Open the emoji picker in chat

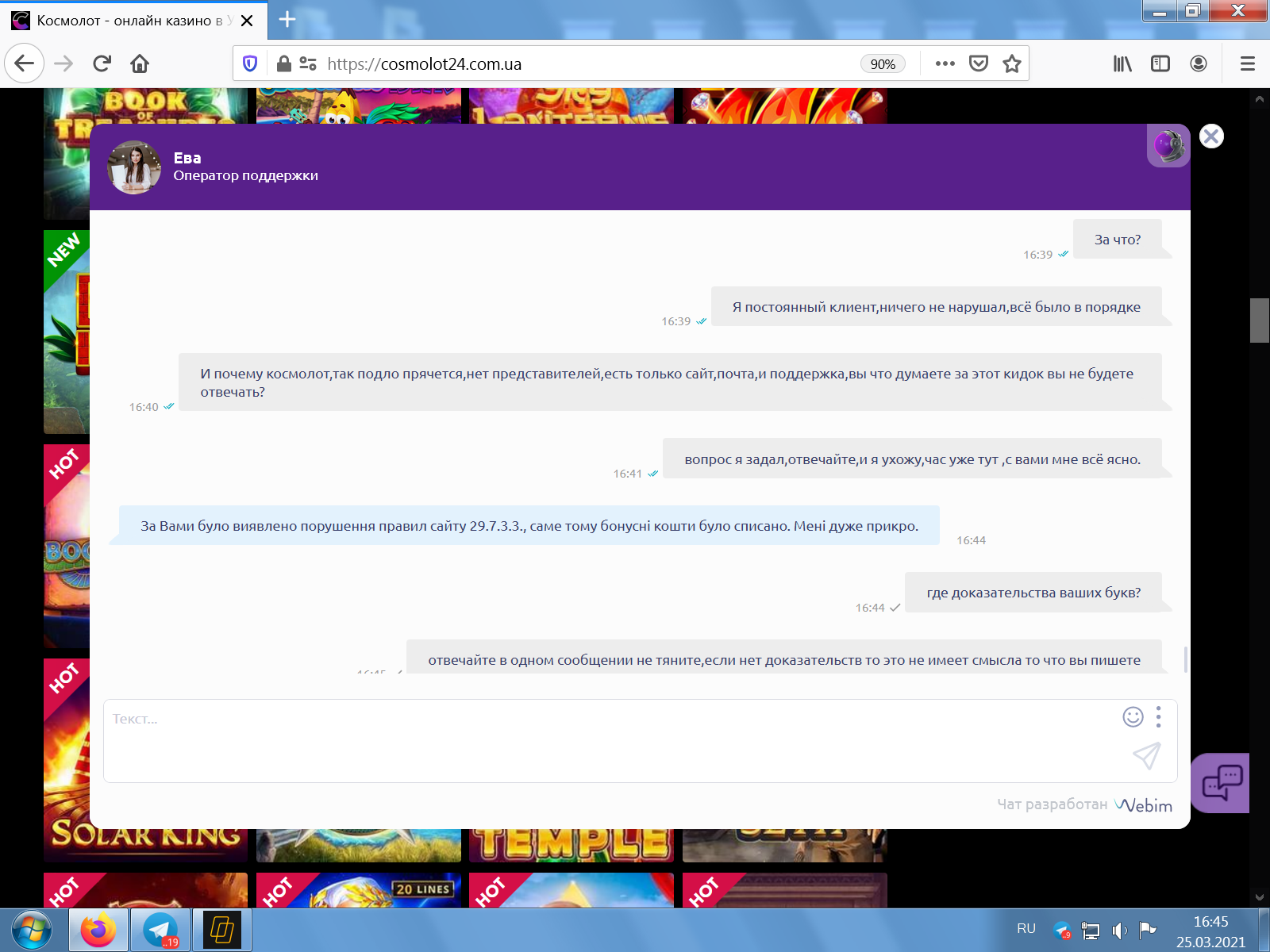click(1133, 717)
